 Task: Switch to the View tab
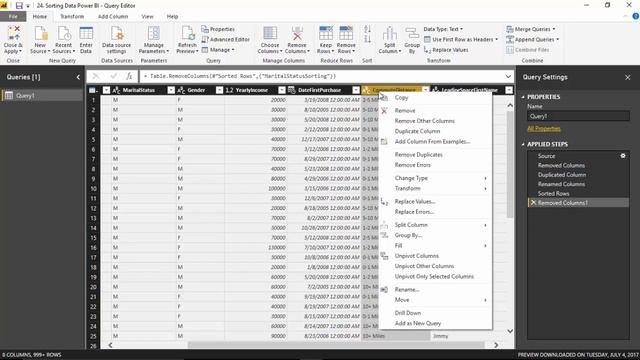147,17
